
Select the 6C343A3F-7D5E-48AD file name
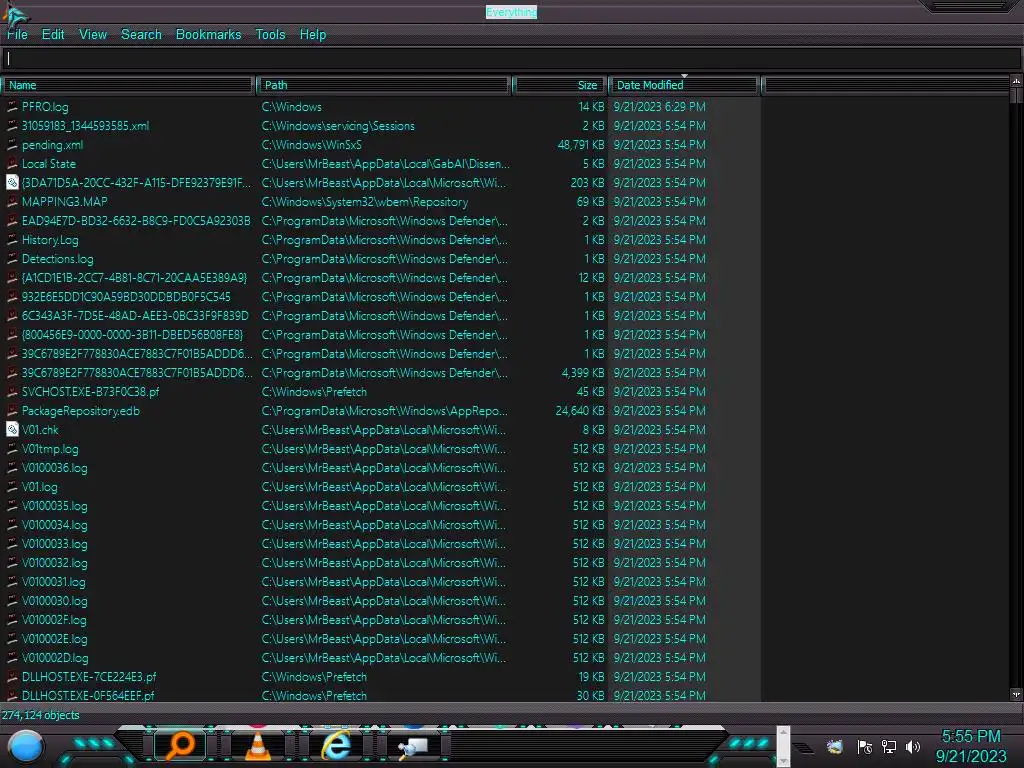[135, 315]
